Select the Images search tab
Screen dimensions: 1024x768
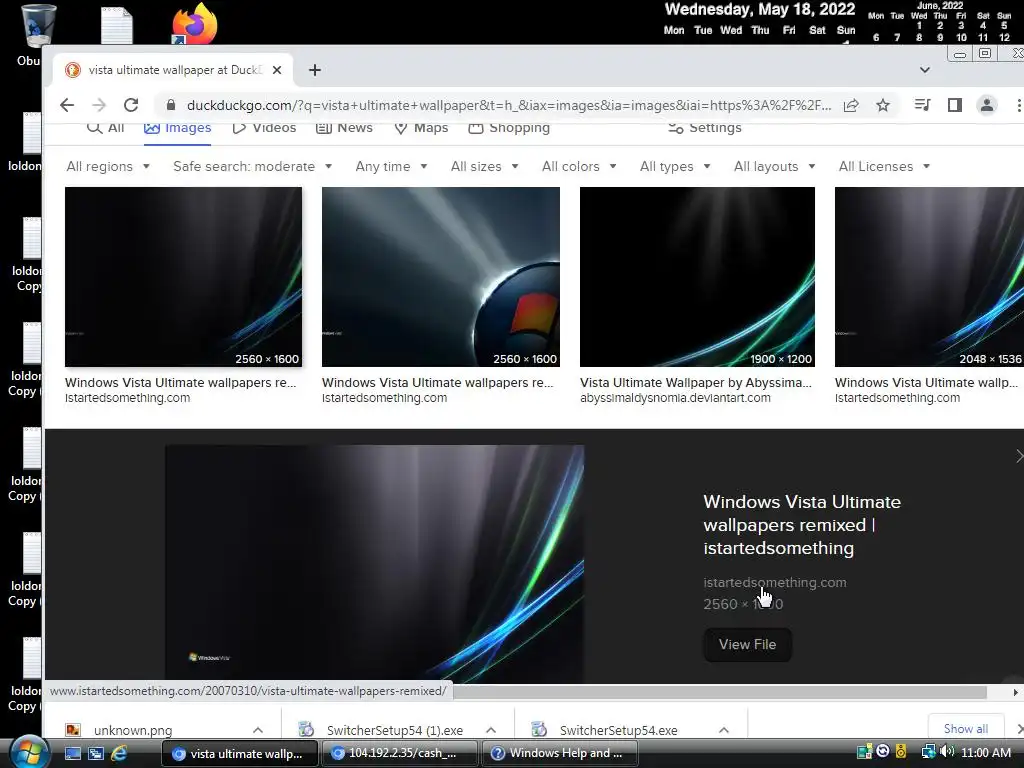[178, 127]
